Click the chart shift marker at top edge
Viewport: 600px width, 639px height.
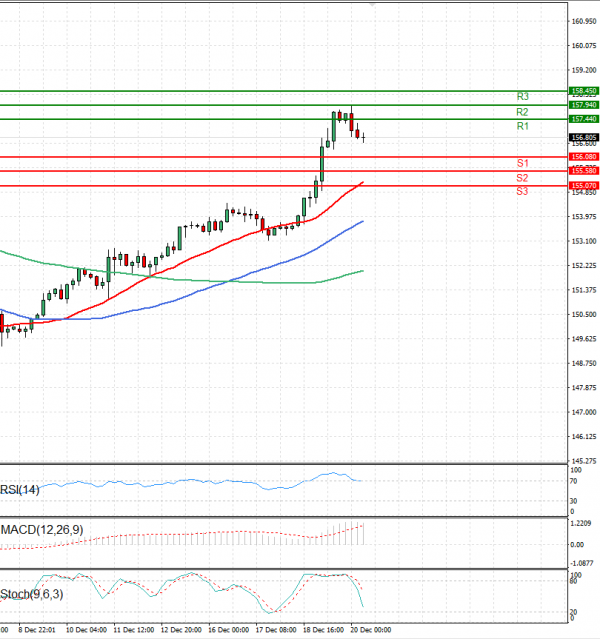(x=372, y=4)
